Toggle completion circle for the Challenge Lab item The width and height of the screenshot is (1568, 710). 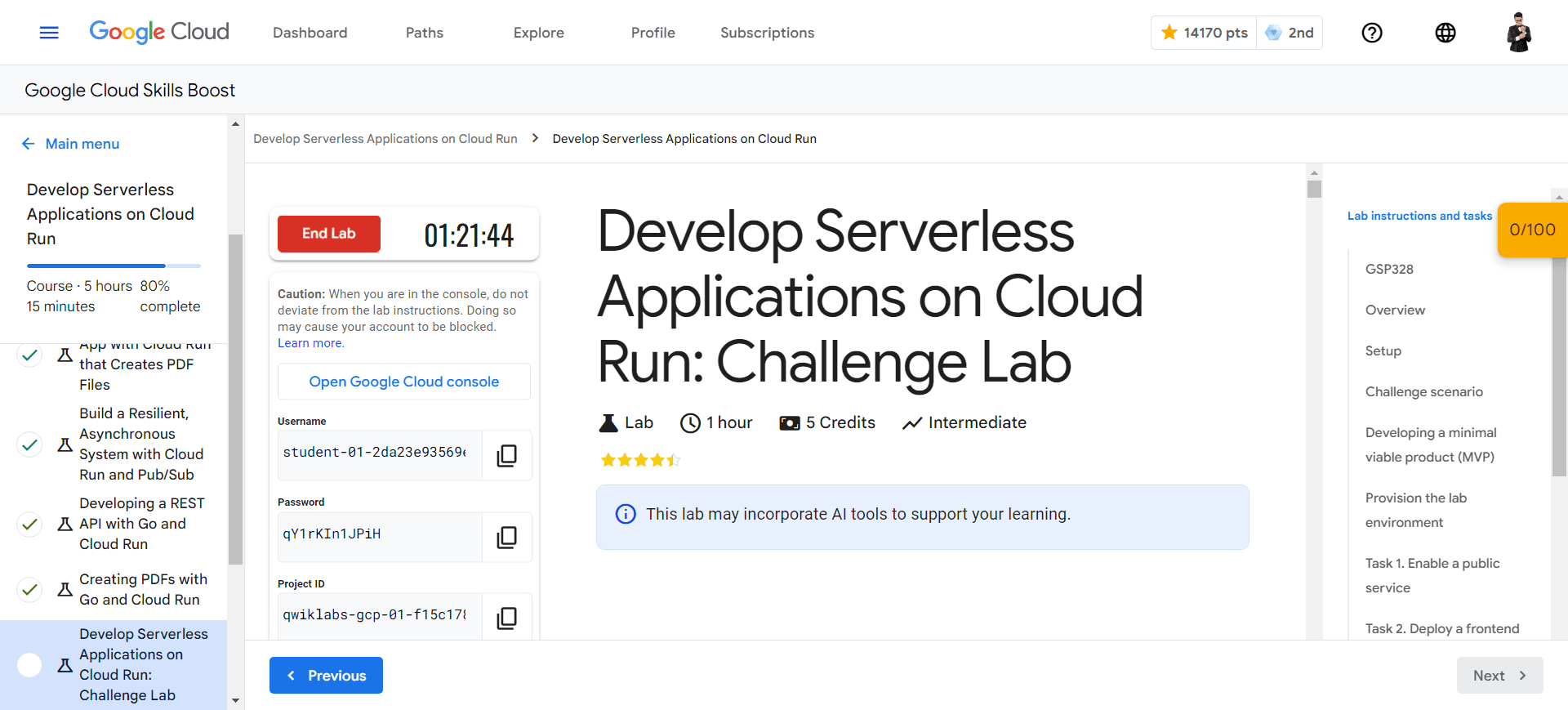[x=30, y=665]
